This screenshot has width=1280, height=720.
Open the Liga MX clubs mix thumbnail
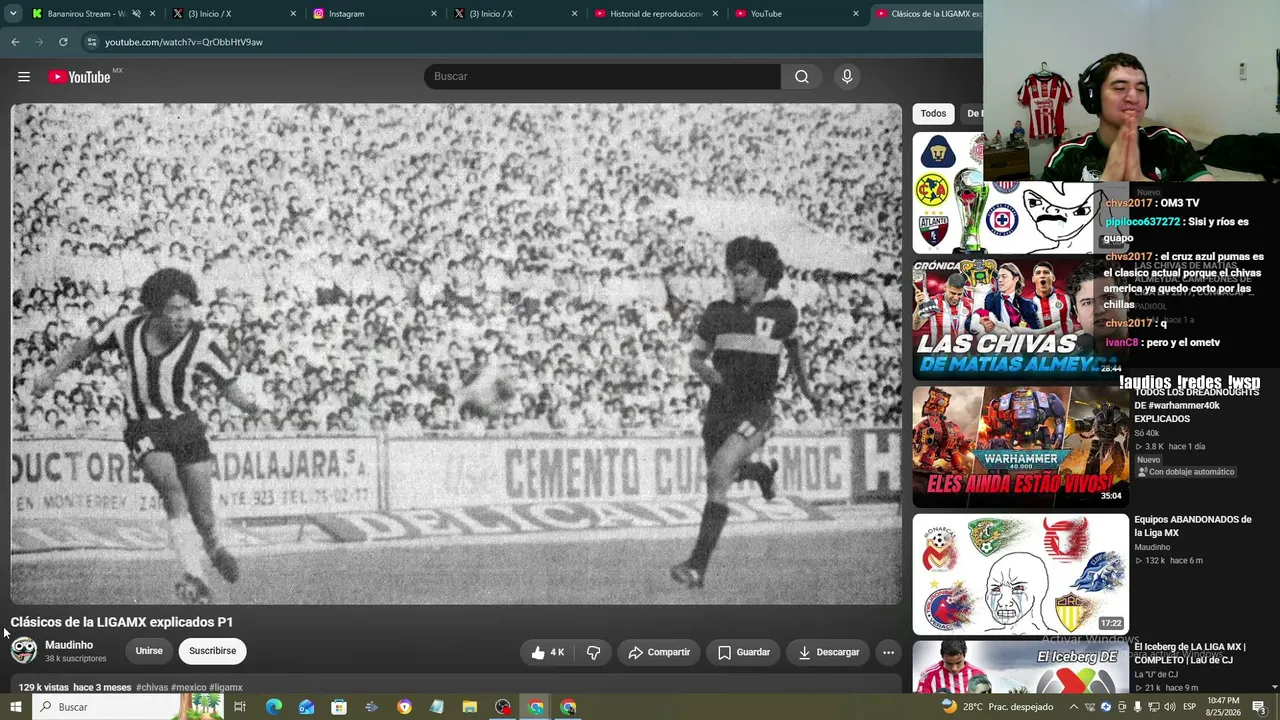(1020, 193)
